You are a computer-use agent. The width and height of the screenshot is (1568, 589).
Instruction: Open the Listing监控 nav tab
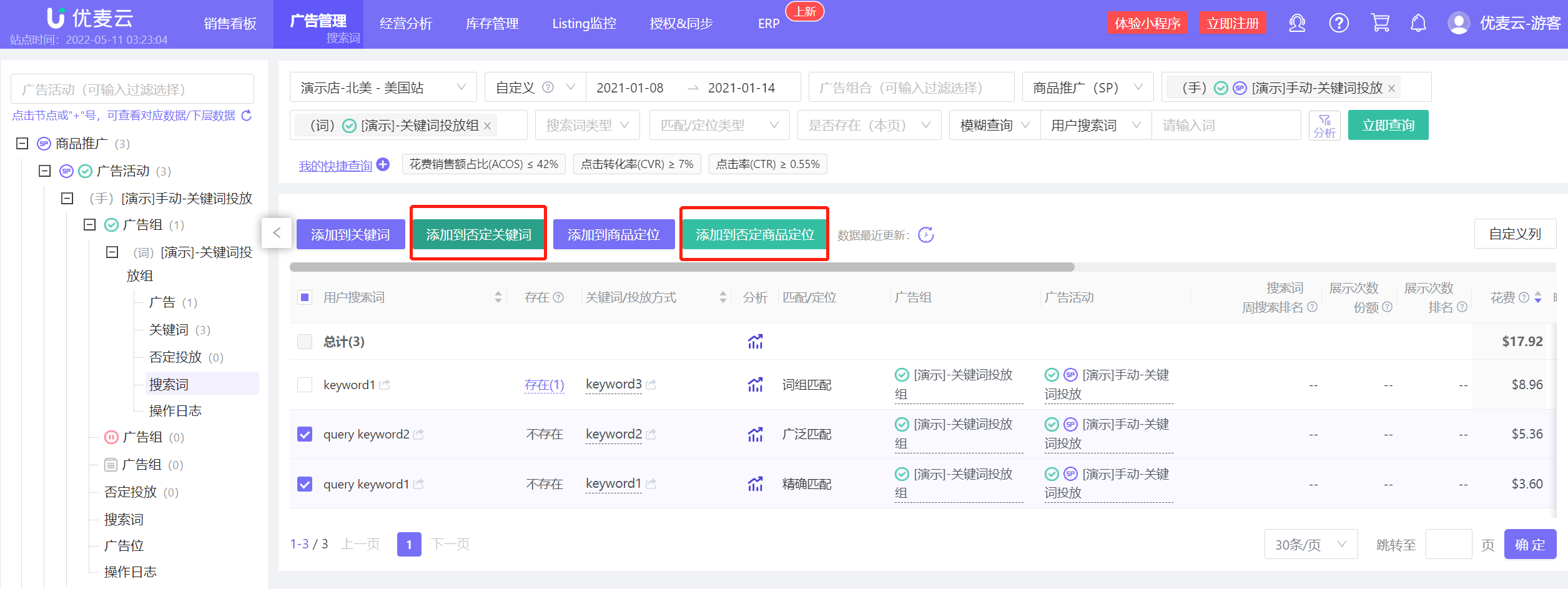[584, 24]
